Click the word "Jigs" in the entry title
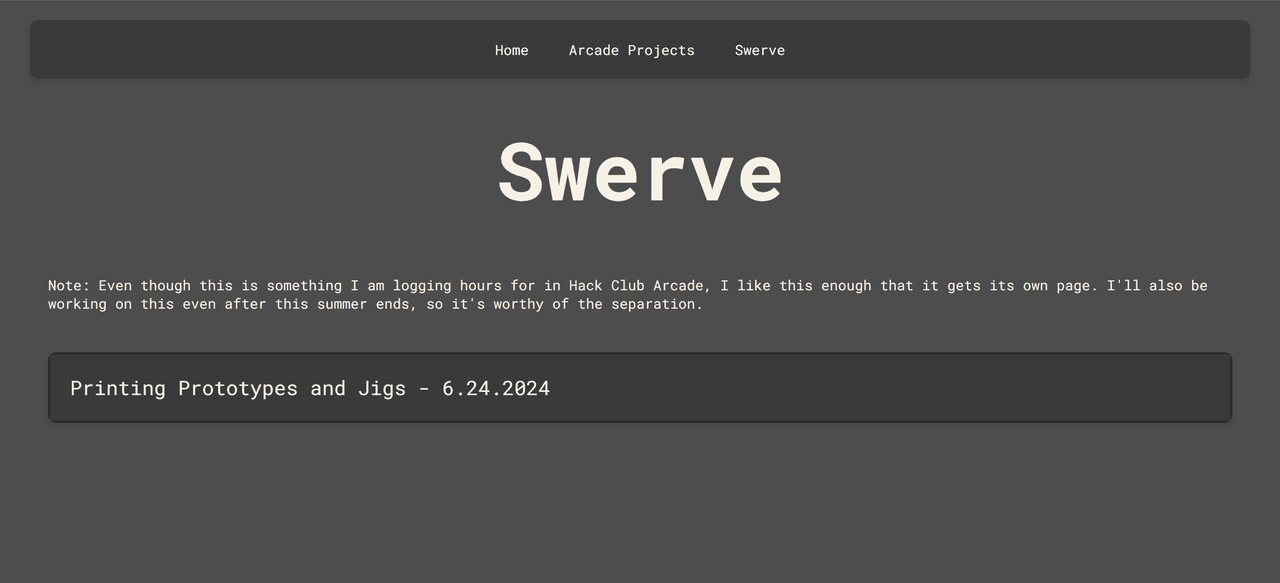This screenshot has width=1280, height=583. click(382, 388)
